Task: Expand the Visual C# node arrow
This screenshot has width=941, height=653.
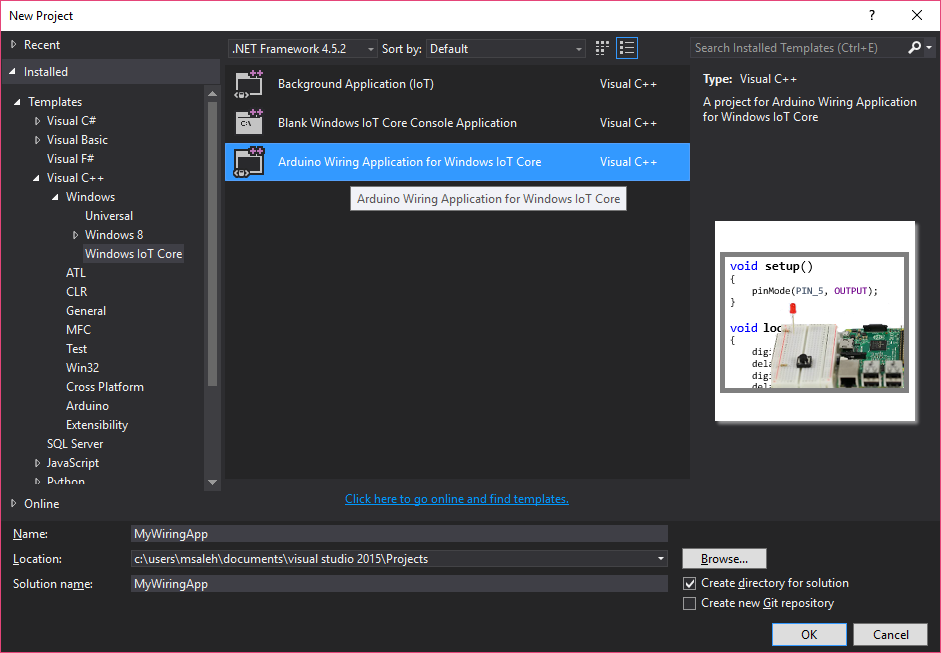Action: [37, 121]
